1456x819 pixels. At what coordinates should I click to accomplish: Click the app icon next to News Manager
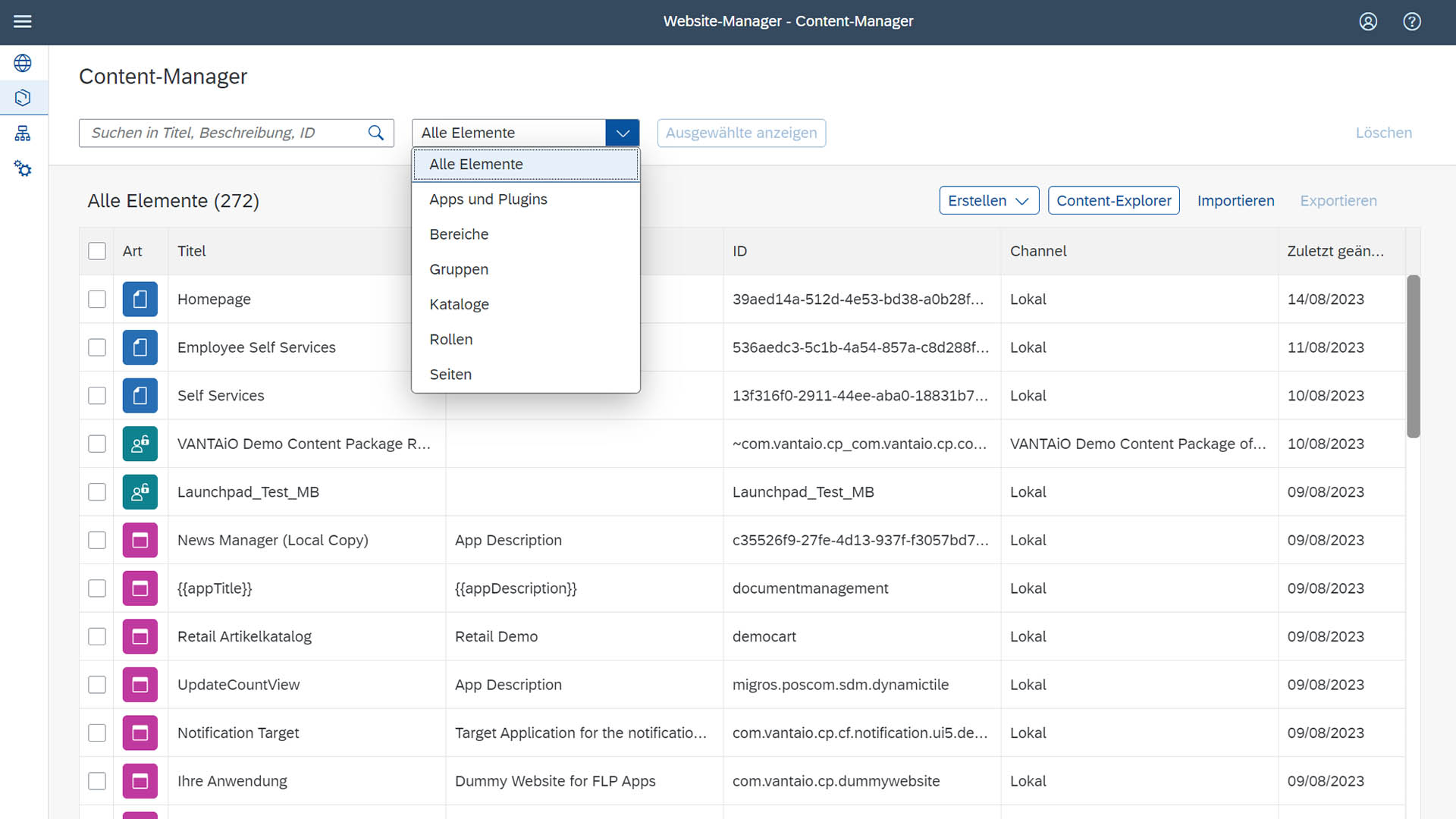point(140,540)
